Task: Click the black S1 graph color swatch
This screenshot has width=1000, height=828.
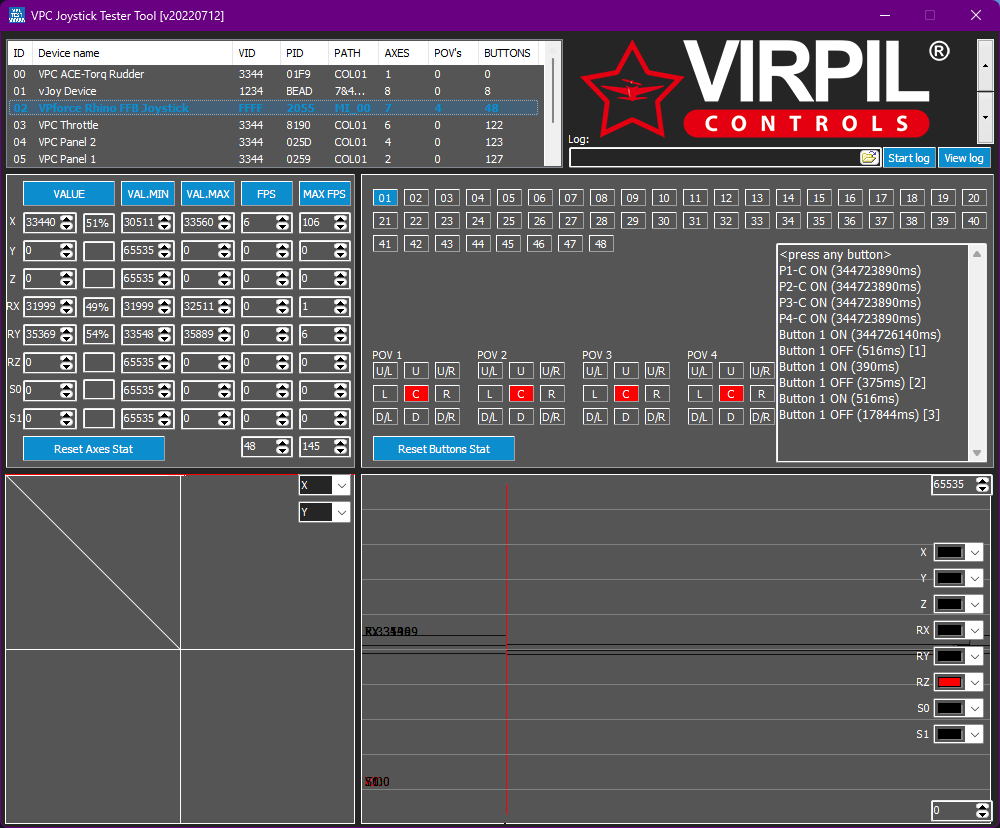Action: coord(950,734)
